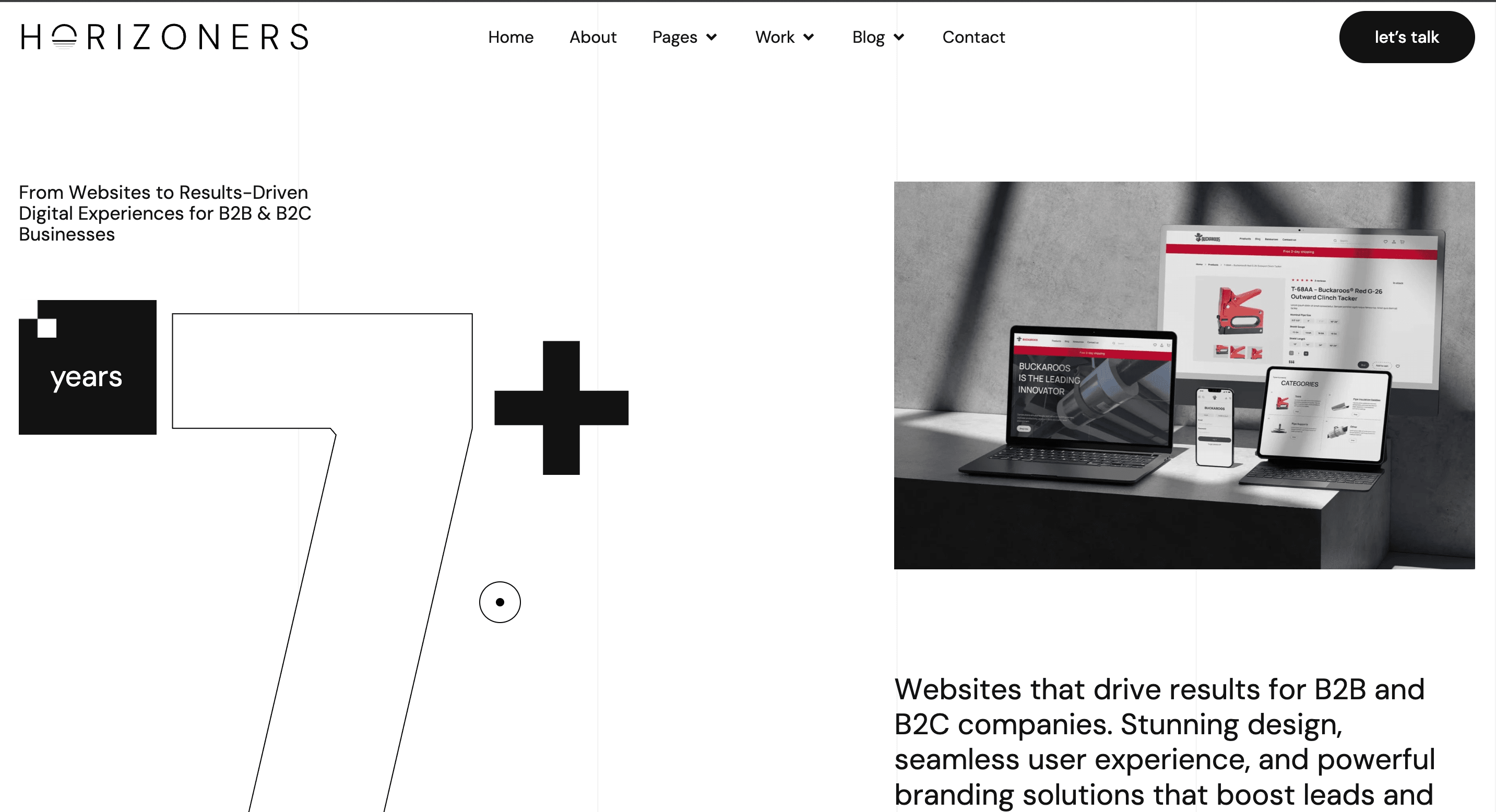This screenshot has width=1496, height=812.
Task: Expand the Blog dropdown chevron
Action: [x=899, y=38]
